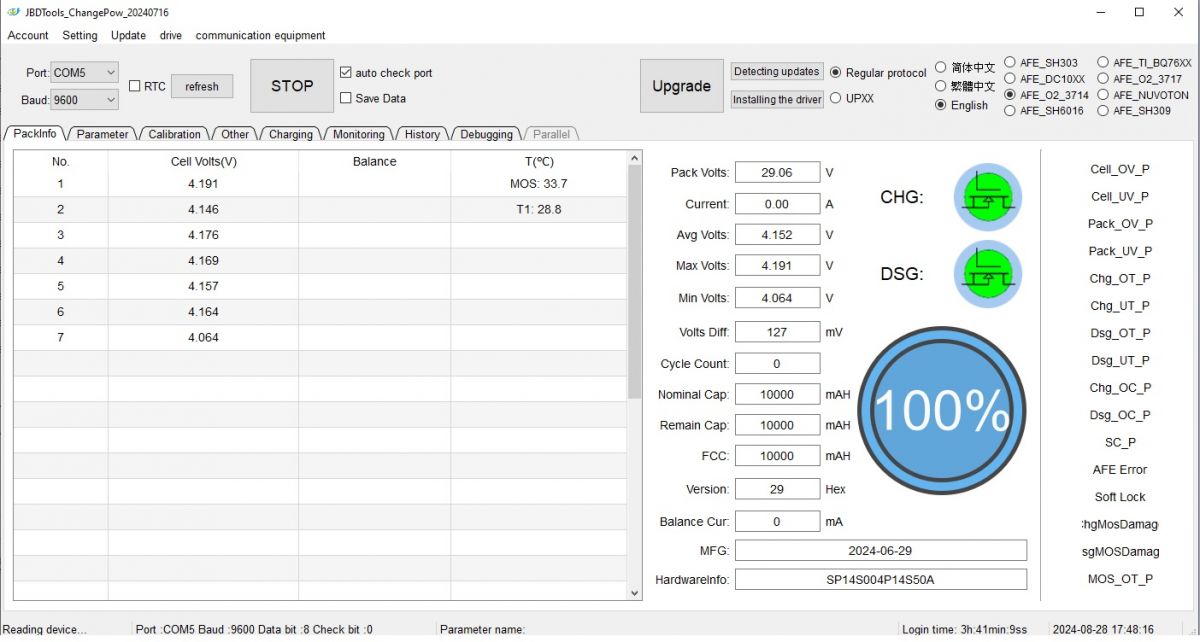The width and height of the screenshot is (1200, 642).
Task: Choose the AFE_NUVOTON chip option
Action: 1103,95
